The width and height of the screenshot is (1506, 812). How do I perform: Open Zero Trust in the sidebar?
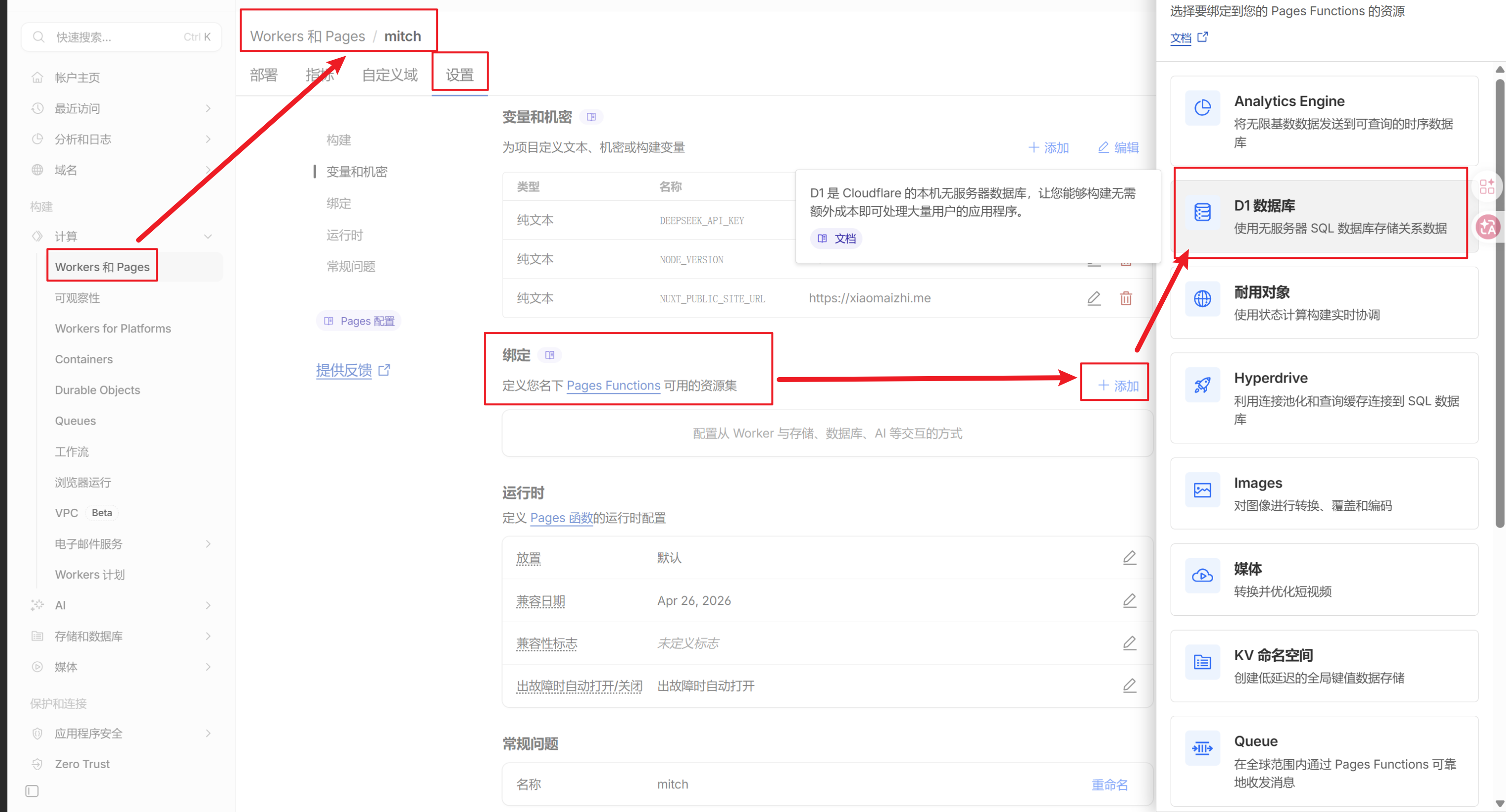click(82, 764)
